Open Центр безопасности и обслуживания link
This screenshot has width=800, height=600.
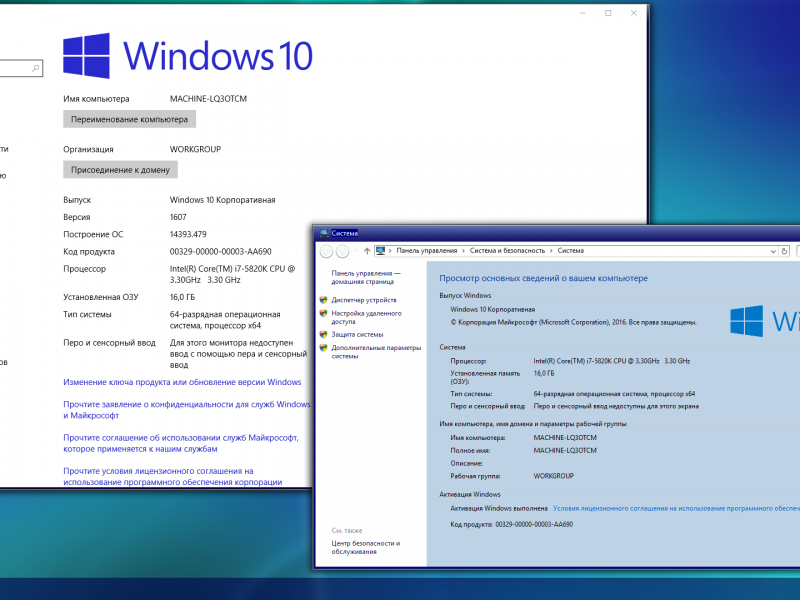(x=365, y=547)
